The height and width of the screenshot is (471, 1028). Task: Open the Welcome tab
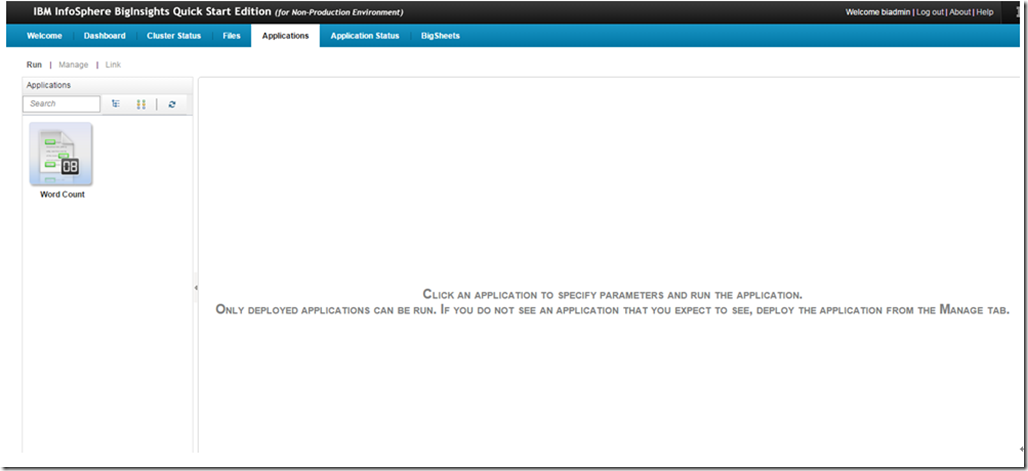click(45, 36)
